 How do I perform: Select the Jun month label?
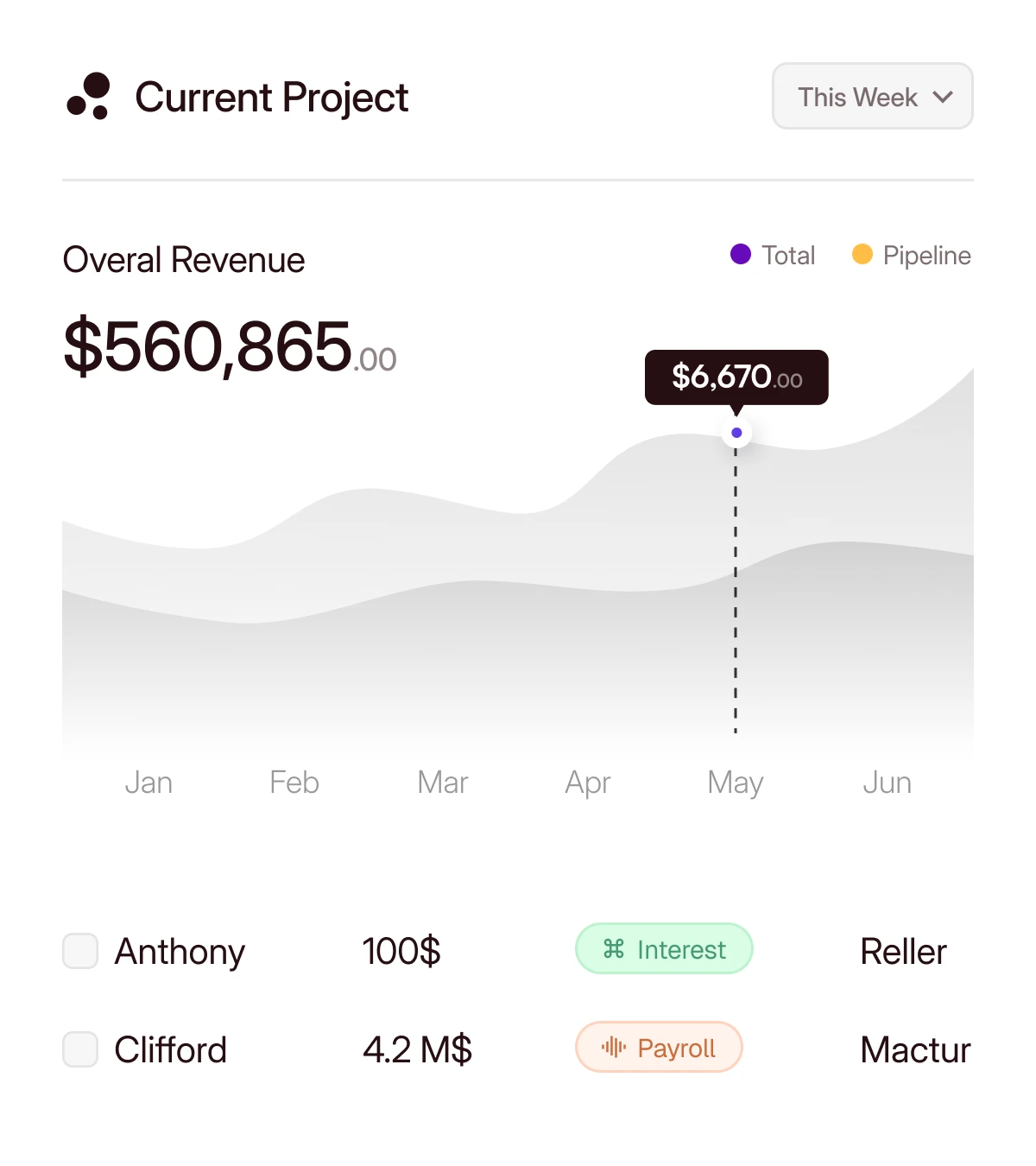click(887, 783)
